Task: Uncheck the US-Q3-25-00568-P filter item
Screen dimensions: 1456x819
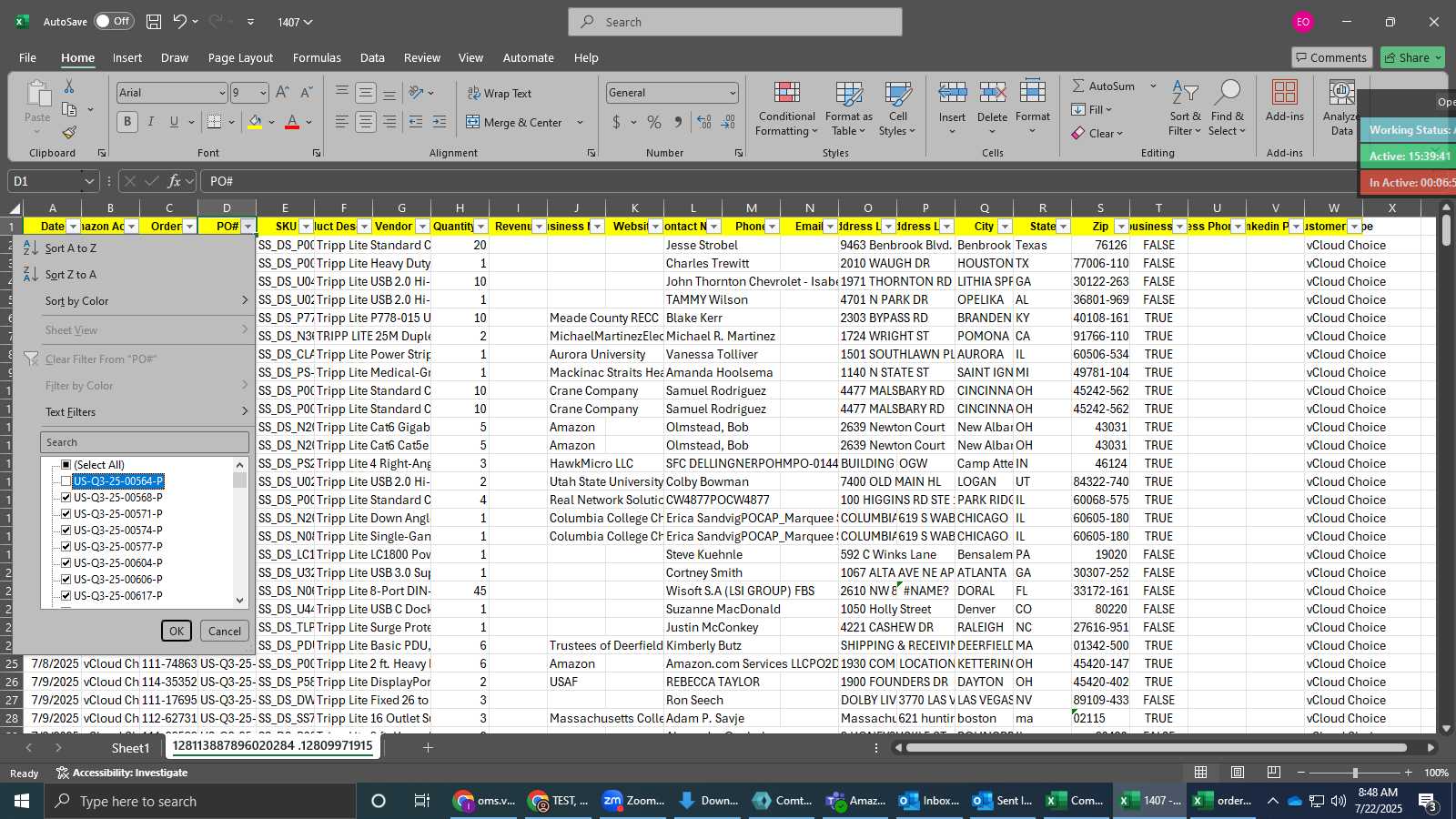Action: [66, 498]
